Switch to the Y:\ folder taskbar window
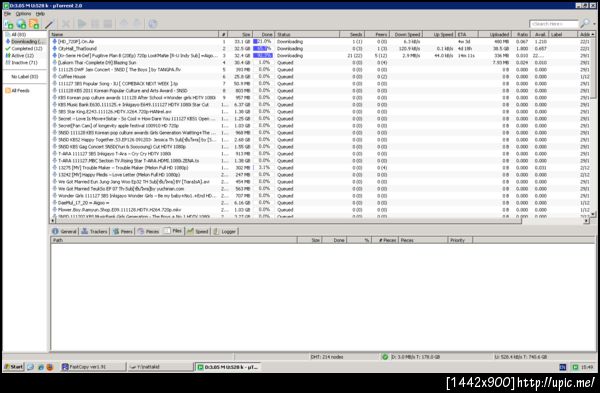The width and height of the screenshot is (600, 393). tap(160, 367)
